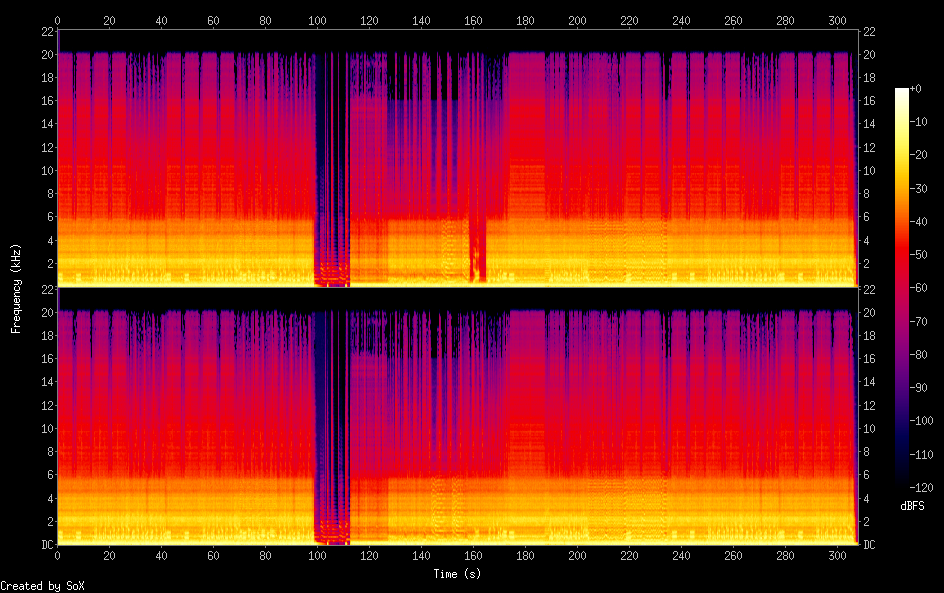Viewport: 944px width, 593px height.
Task: Click the "Time (s)" axis title
Action: (457, 574)
